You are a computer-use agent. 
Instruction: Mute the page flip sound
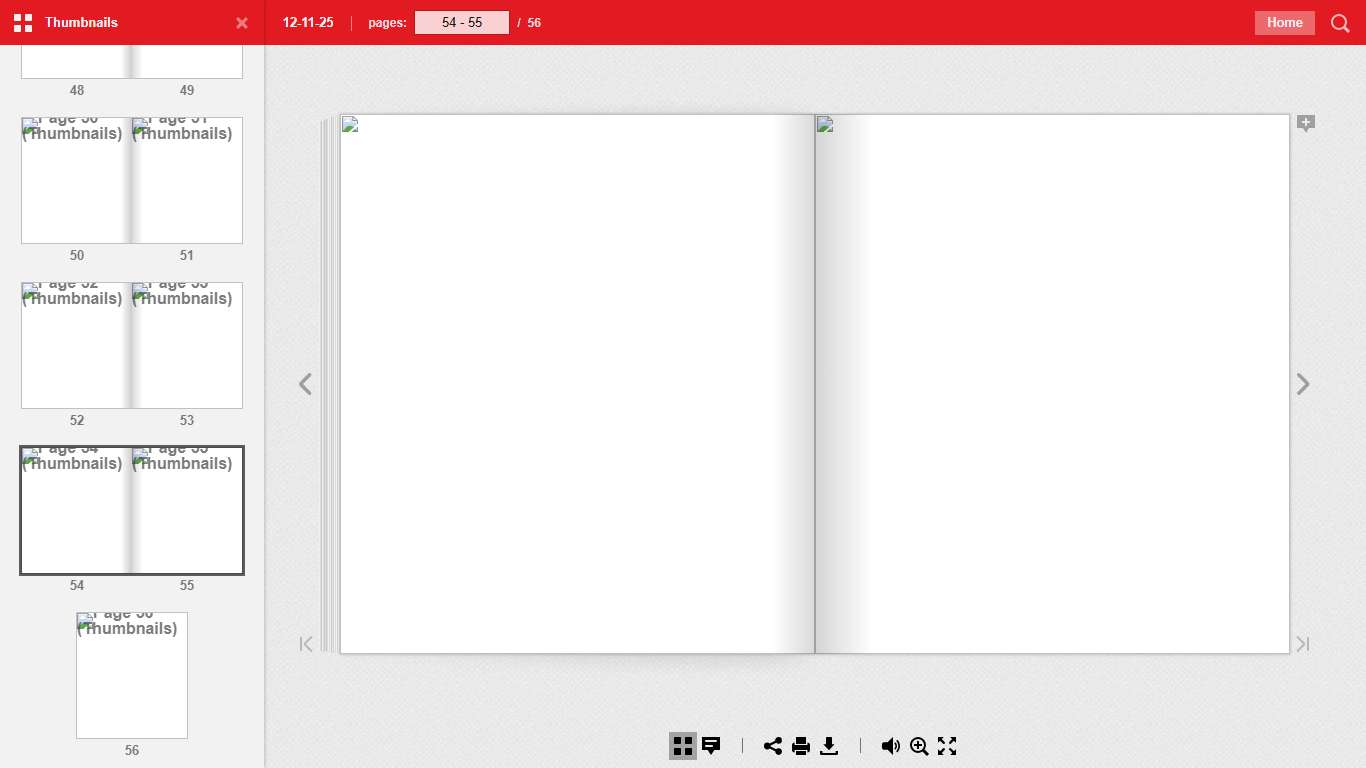point(890,746)
